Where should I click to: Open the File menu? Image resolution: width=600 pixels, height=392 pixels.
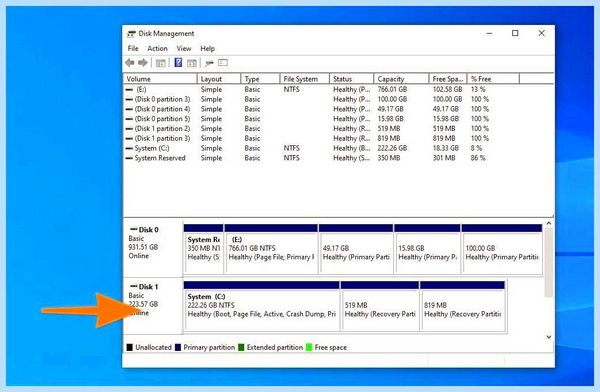click(133, 49)
